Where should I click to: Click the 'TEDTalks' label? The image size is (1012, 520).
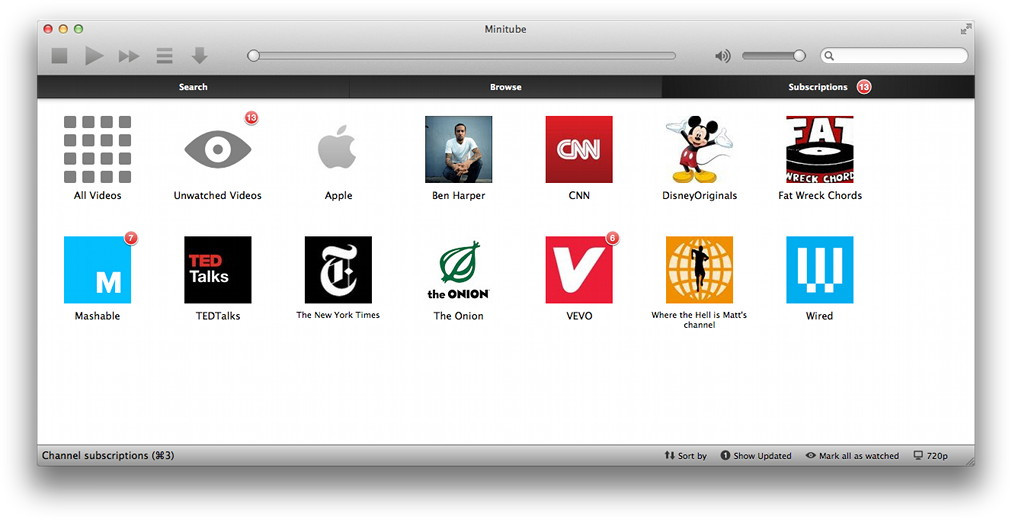click(x=218, y=316)
